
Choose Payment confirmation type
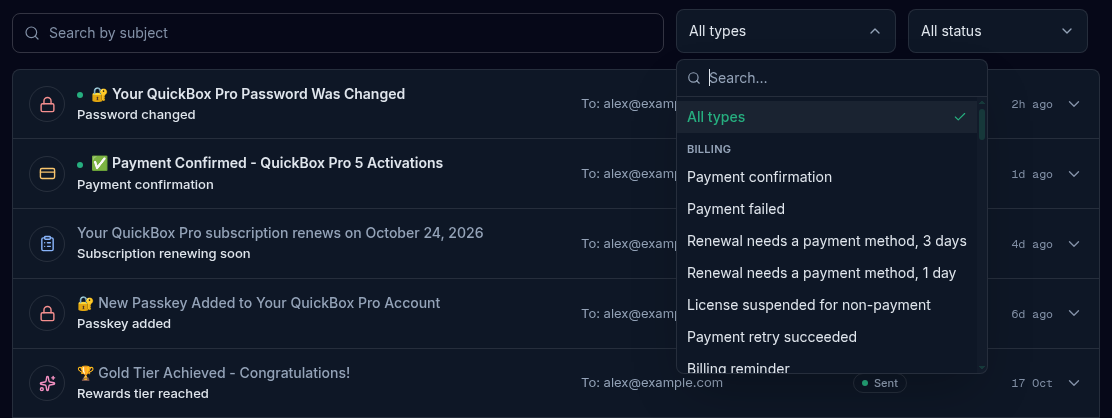[x=827, y=177]
